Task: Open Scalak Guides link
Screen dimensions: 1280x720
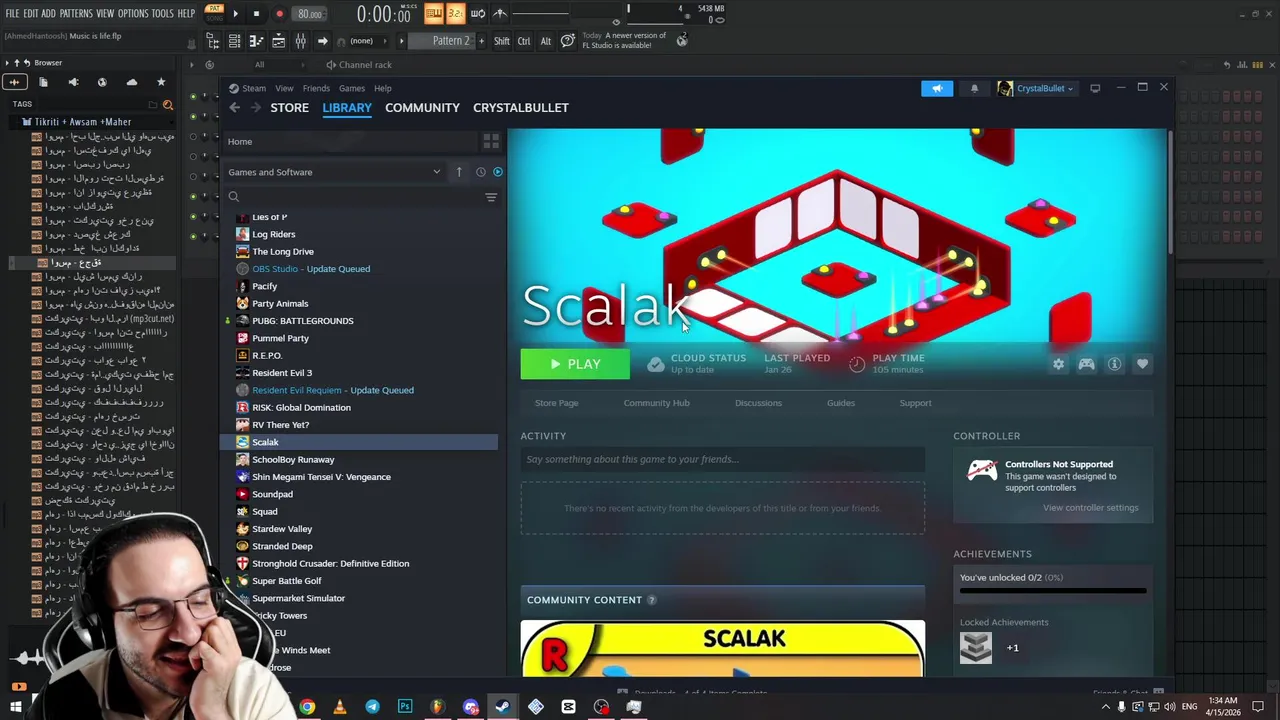Action: (x=840, y=403)
